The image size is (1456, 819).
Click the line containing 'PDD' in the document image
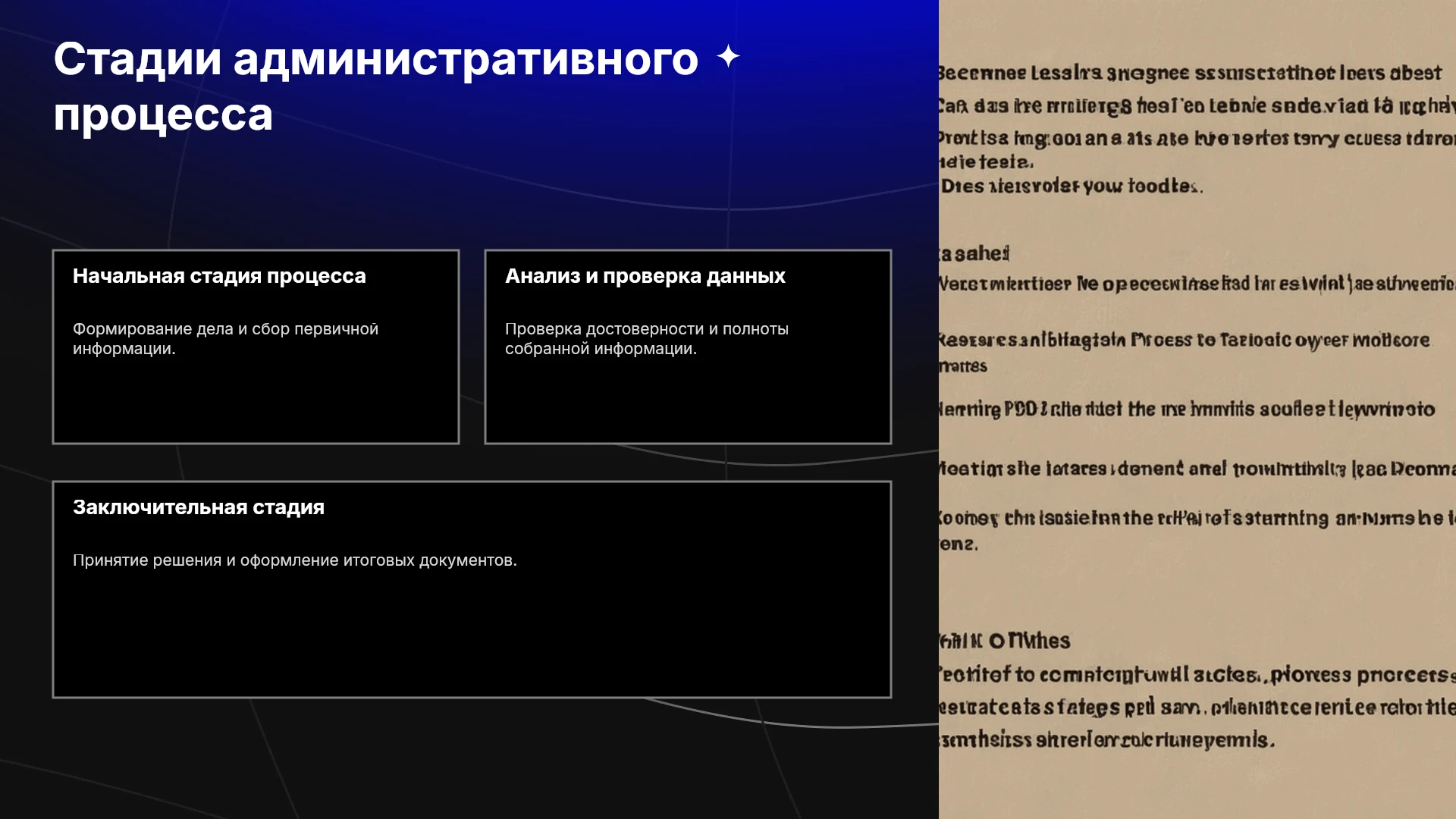click(1187, 409)
